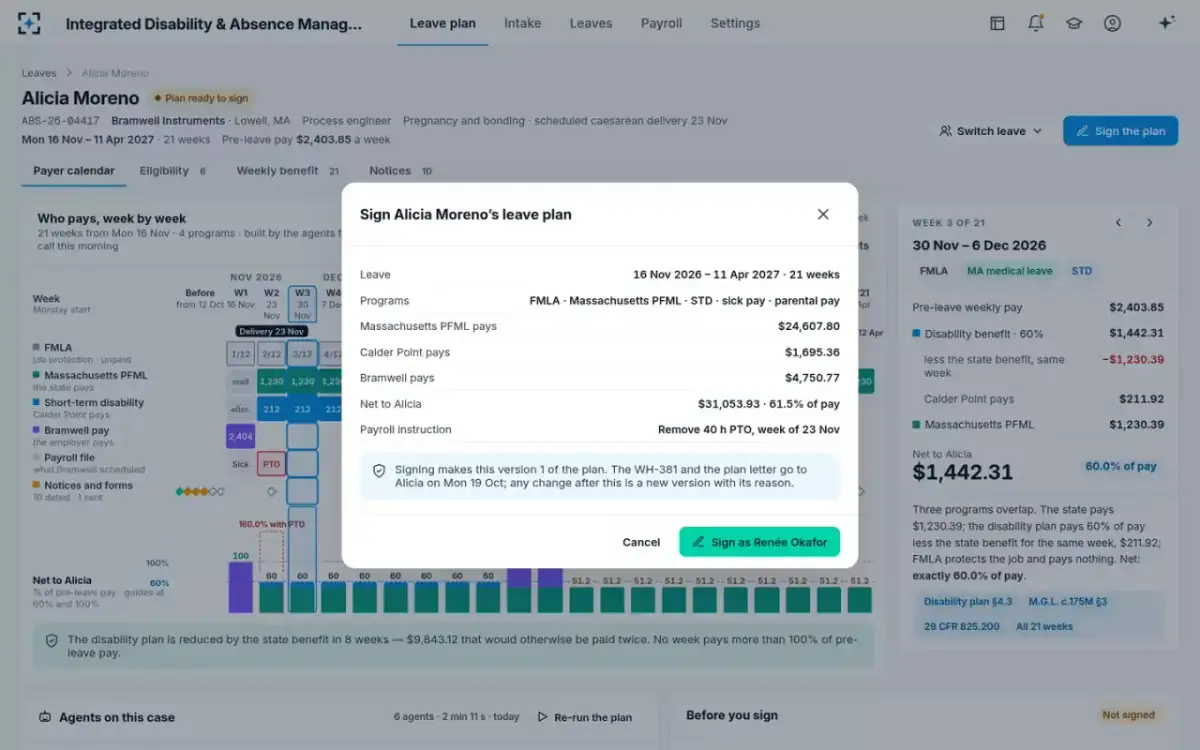Go to the Payroll tab
This screenshot has width=1200, height=750.
click(x=661, y=23)
